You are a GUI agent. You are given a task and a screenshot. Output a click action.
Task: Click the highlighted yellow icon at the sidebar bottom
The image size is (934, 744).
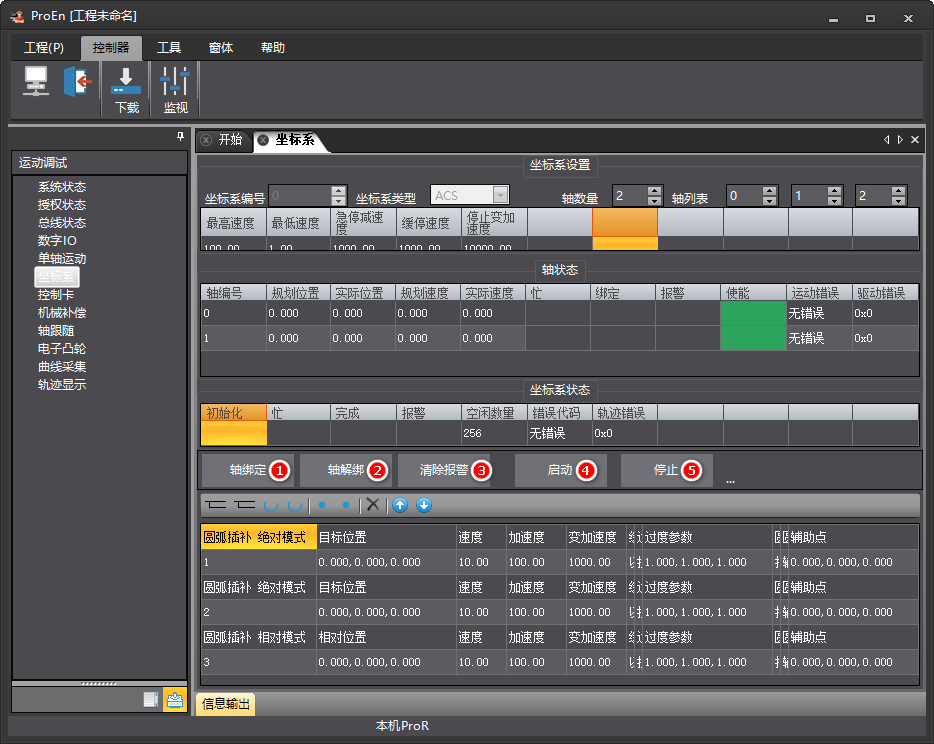pyautogui.click(x=175, y=700)
